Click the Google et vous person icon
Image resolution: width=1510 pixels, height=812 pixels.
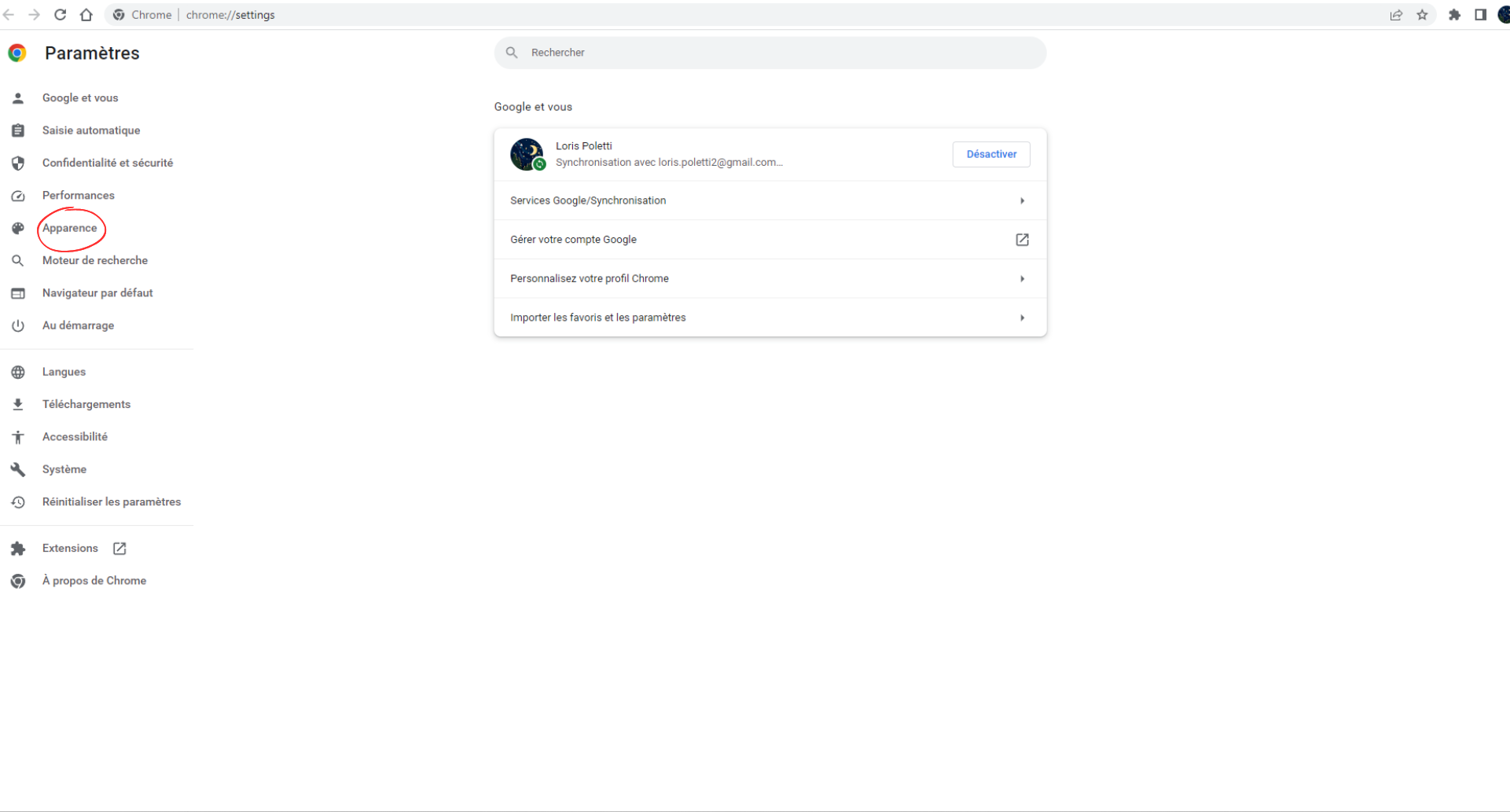(x=18, y=98)
